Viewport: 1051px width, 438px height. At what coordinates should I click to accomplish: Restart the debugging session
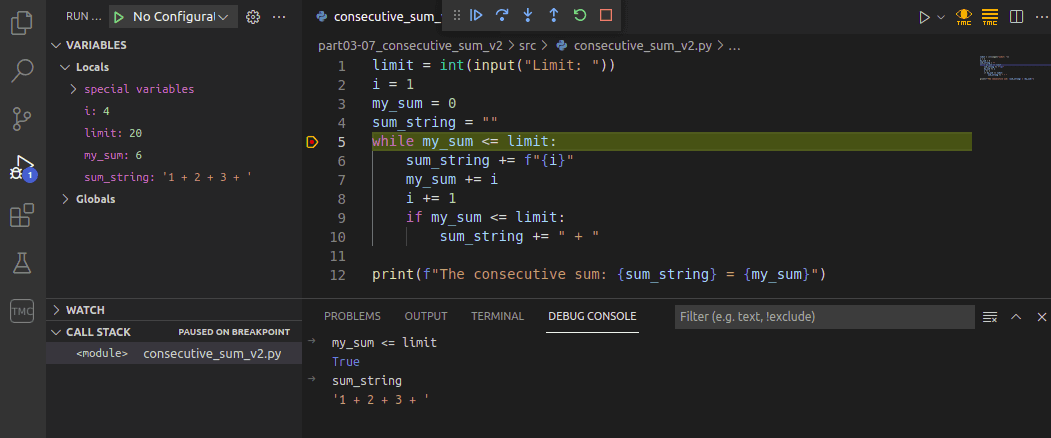580,15
